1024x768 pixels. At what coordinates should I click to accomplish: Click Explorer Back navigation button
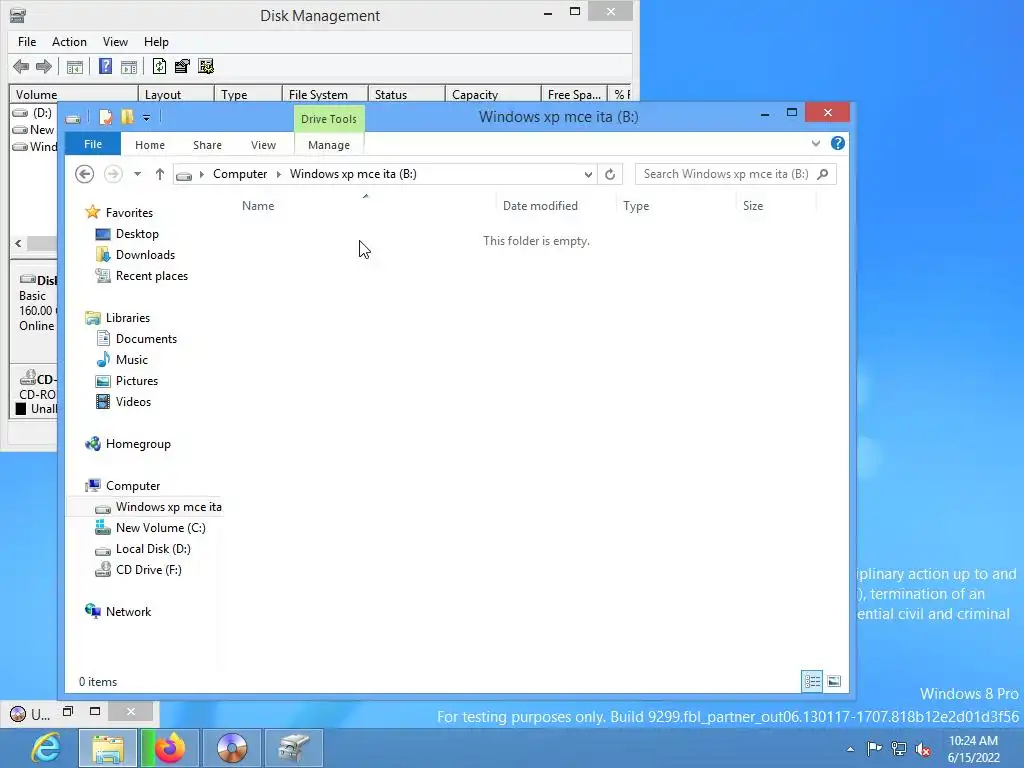pos(84,174)
